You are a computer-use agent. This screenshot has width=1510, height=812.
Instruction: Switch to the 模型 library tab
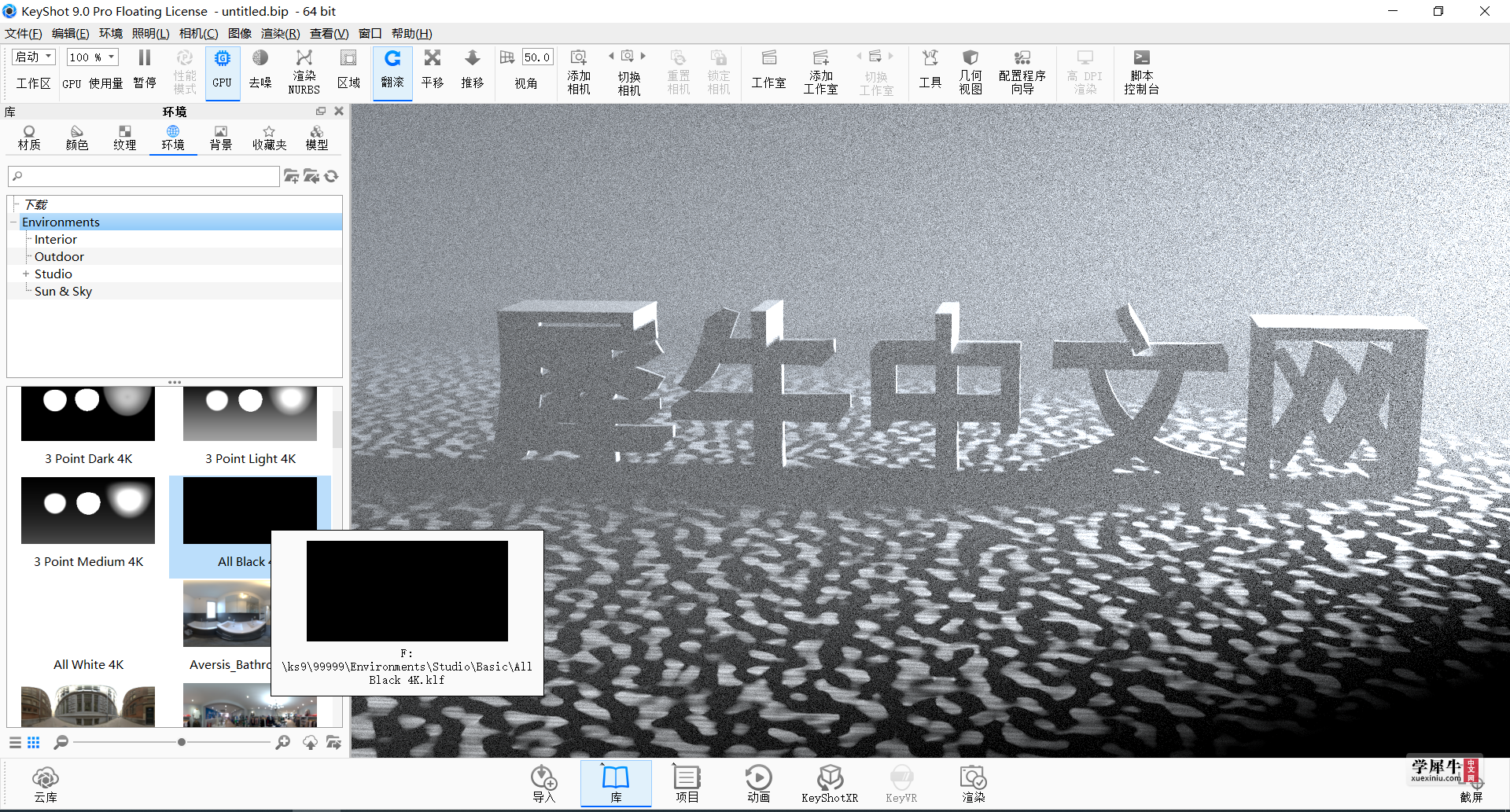point(317,138)
